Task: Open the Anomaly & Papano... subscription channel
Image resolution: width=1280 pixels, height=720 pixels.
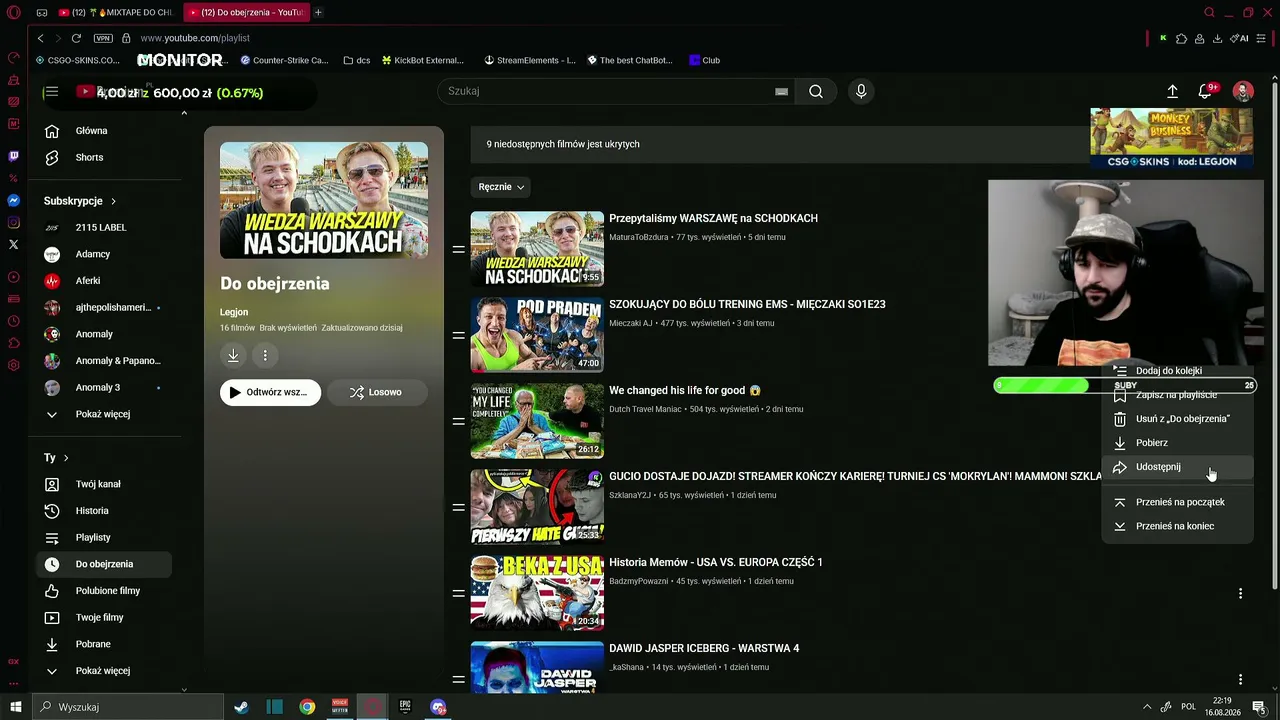Action: tap(102, 361)
